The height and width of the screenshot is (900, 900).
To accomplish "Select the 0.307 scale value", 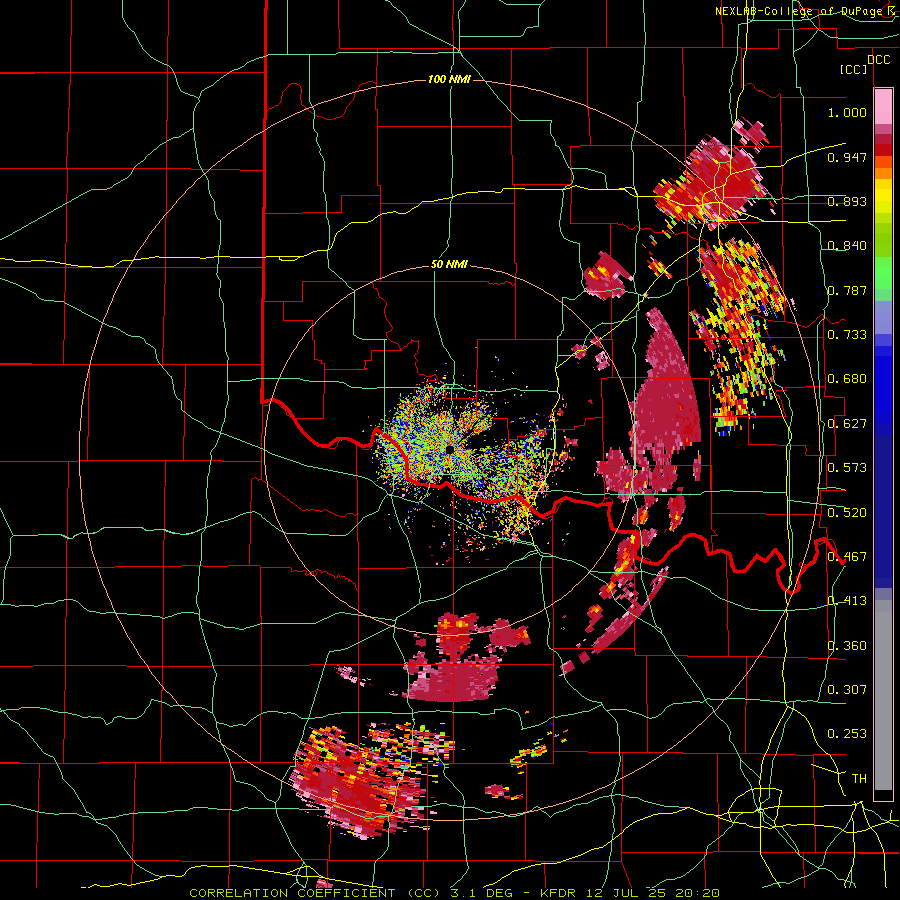I will point(847,690).
